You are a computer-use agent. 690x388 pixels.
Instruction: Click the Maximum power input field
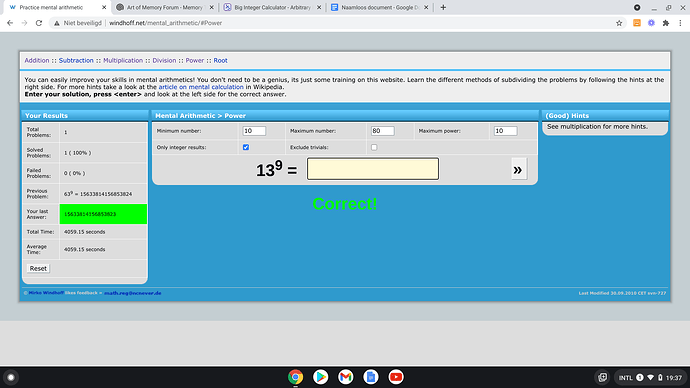505,131
